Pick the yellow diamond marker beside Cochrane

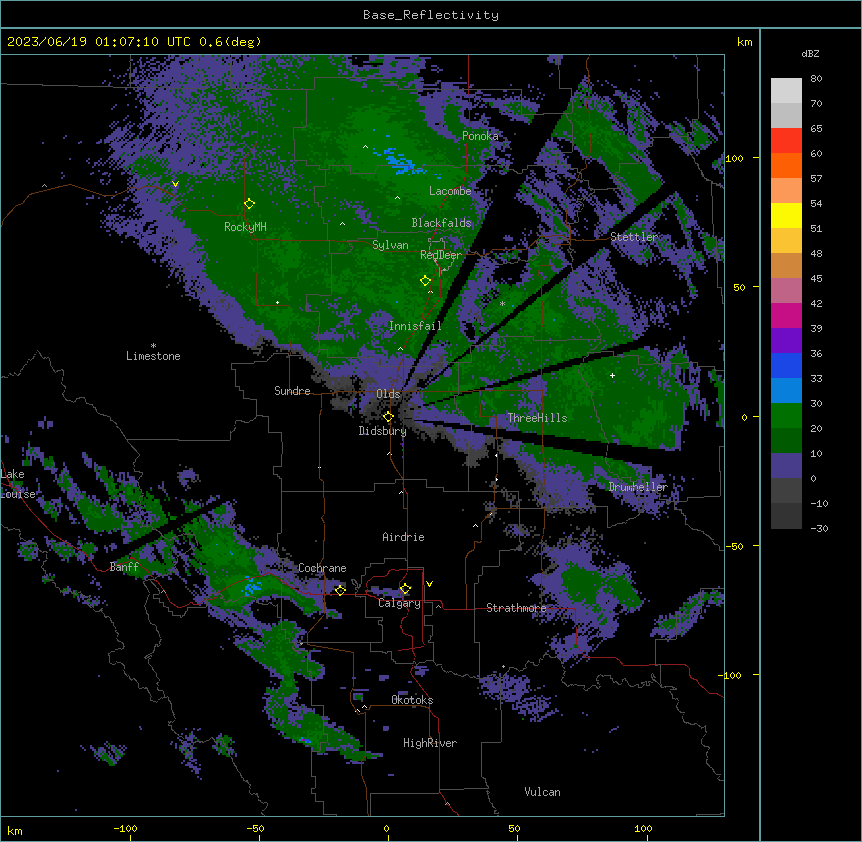point(340,590)
